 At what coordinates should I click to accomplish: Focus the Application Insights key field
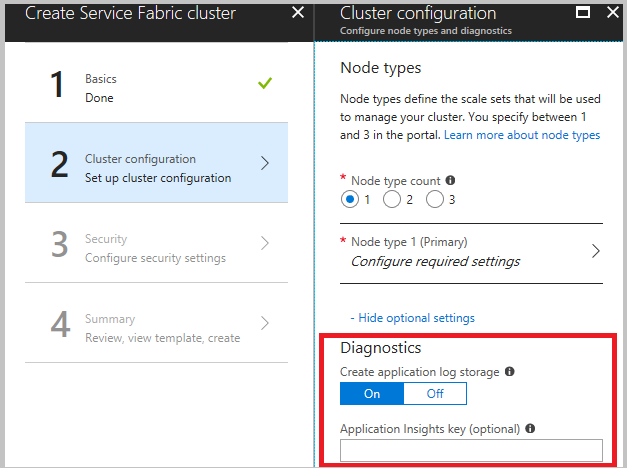pyautogui.click(x=471, y=451)
